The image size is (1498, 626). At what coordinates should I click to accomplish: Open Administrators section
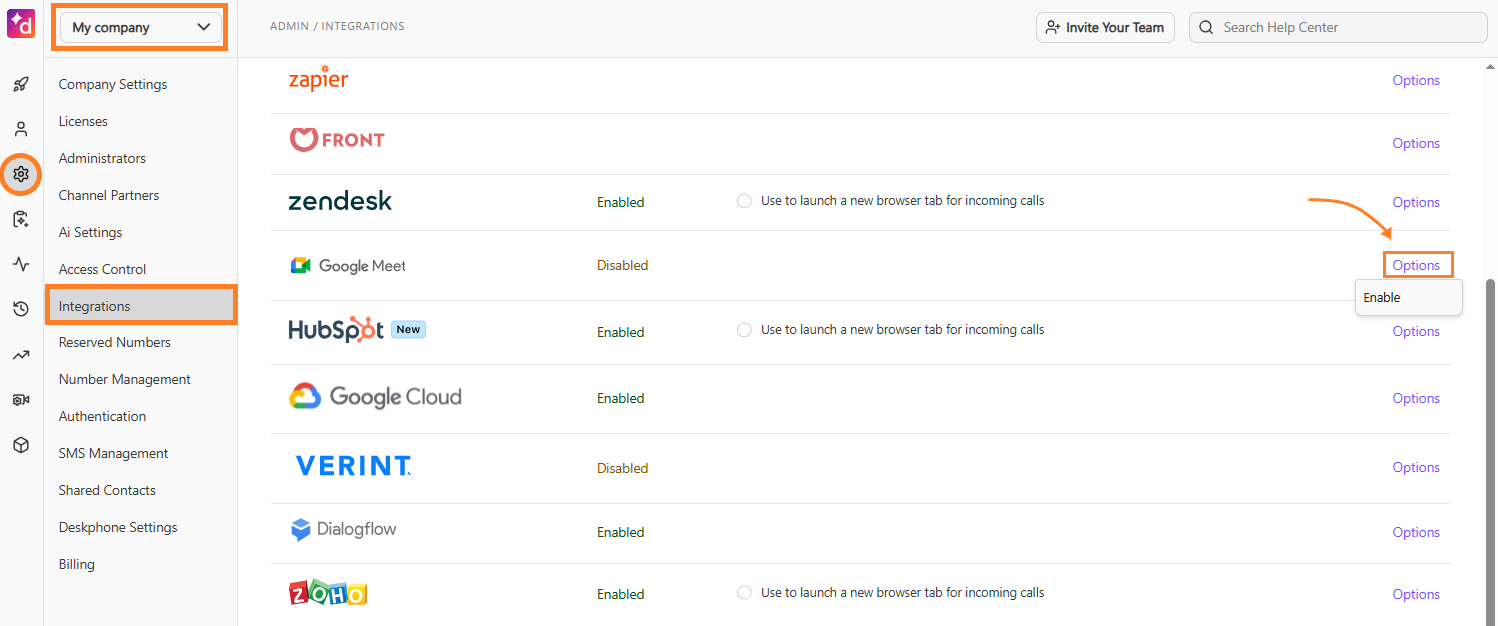coord(102,158)
